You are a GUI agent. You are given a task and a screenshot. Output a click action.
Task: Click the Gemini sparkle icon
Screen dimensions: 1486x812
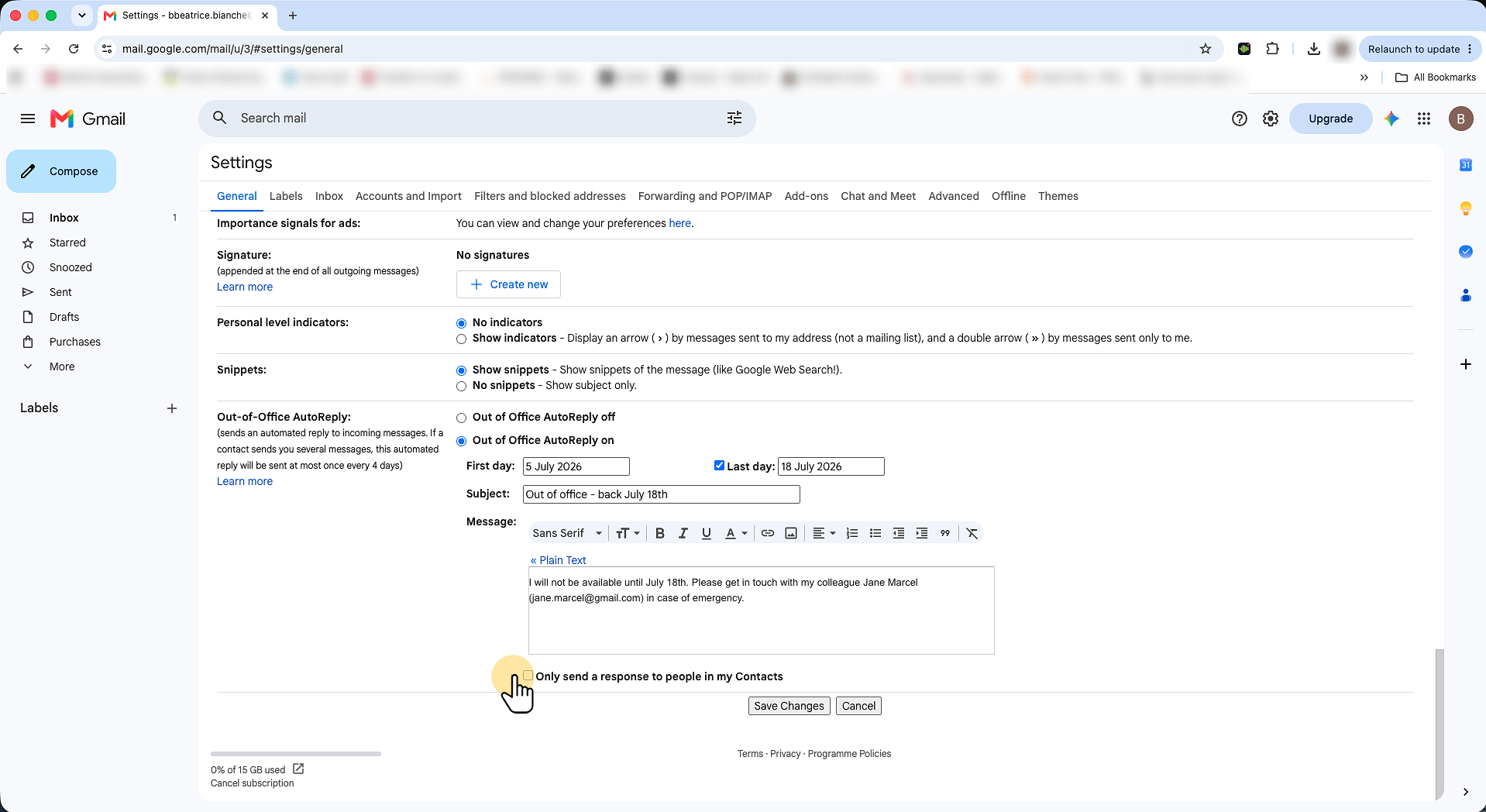pos(1391,119)
